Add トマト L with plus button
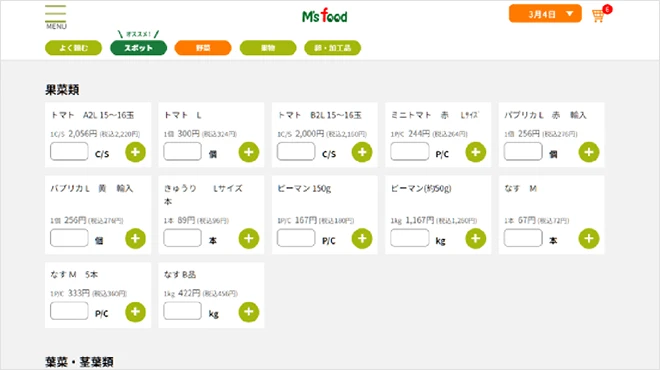 tap(249, 152)
